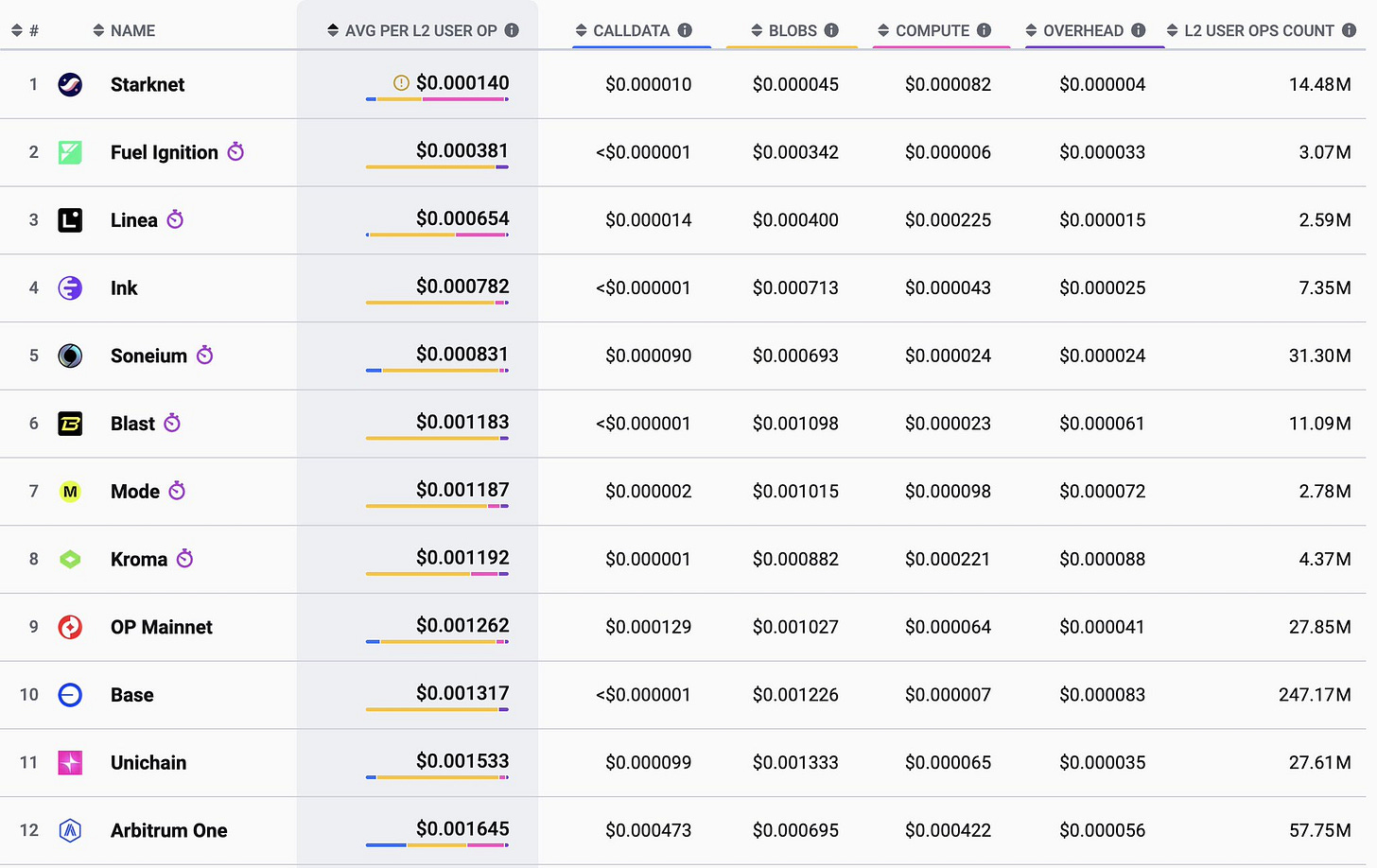Click the Soneium logo icon
The height and width of the screenshot is (868, 1377).
pyautogui.click(x=70, y=356)
